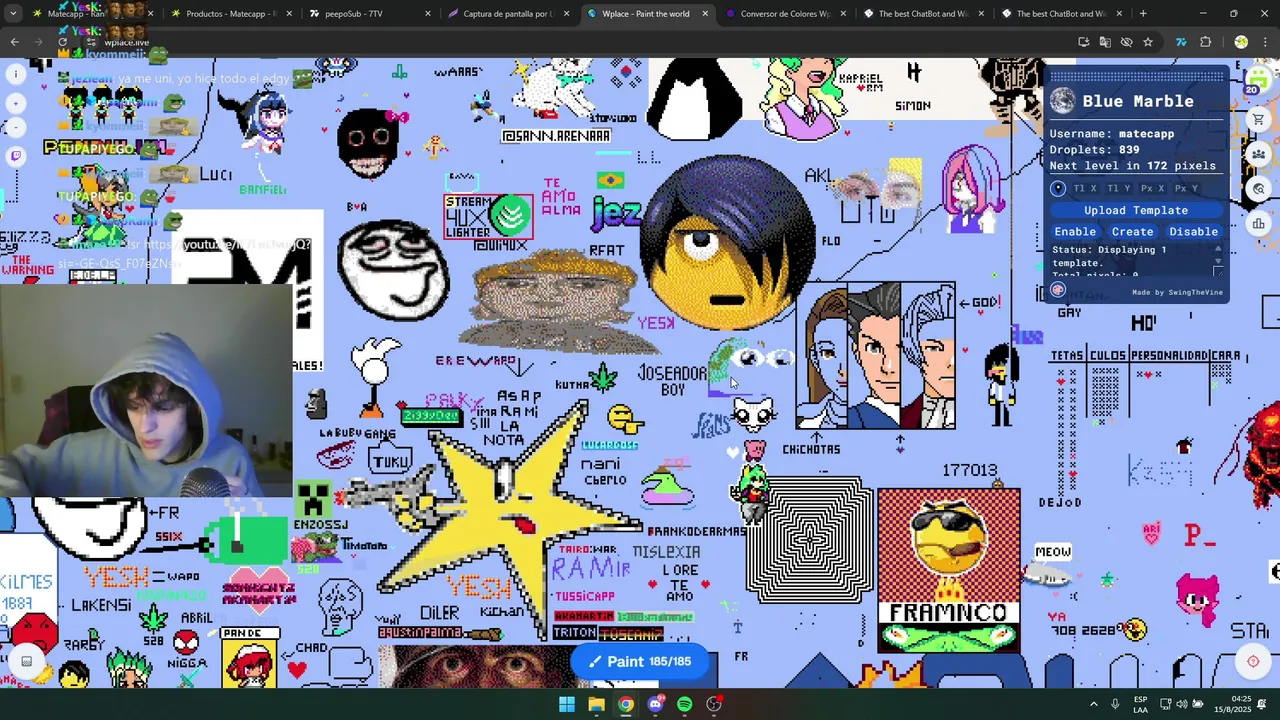Switch to Conversor de Colores tab
Screen dimensions: 1280x720
785,14
